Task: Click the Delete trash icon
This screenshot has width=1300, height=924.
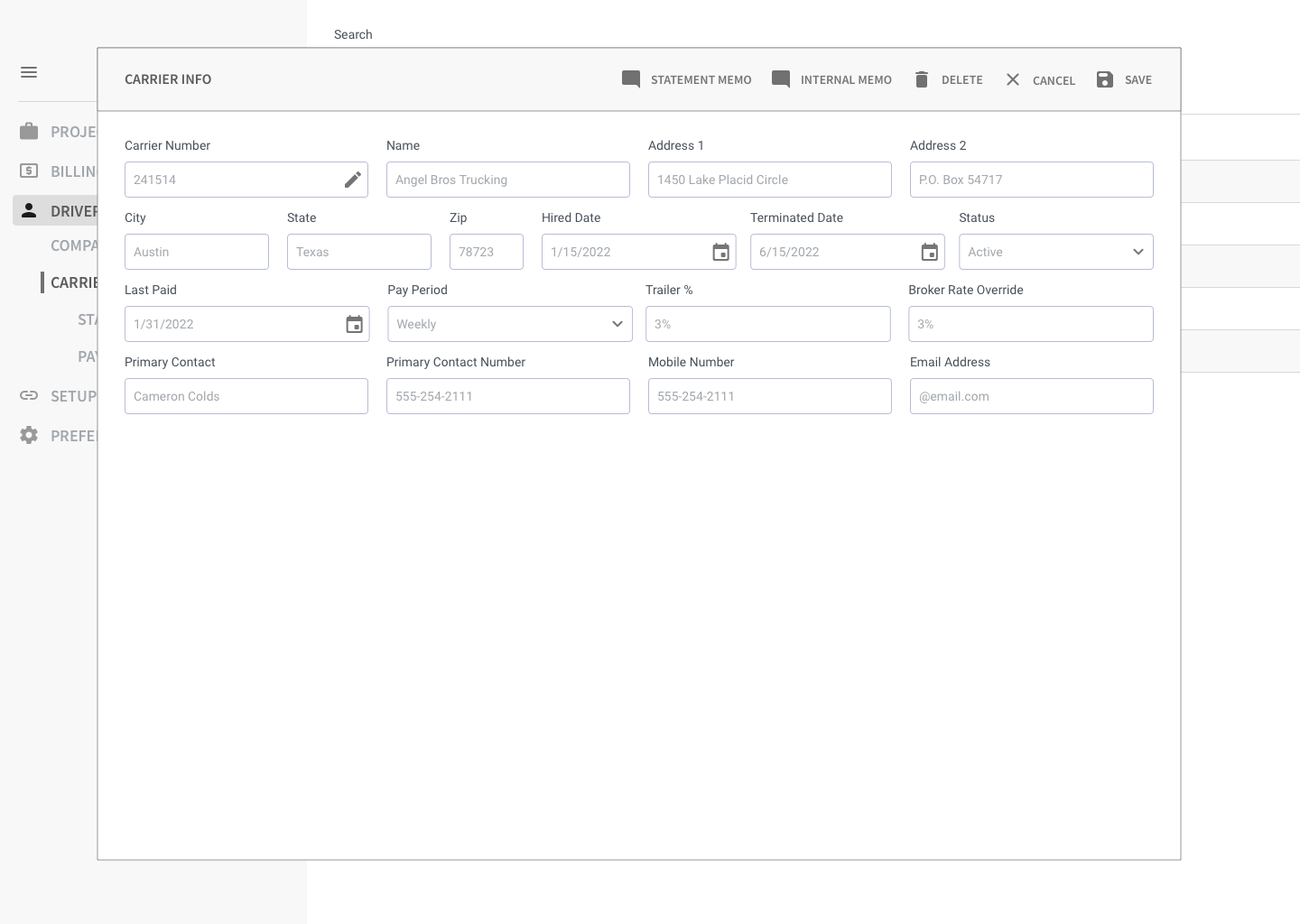Action: 922,79
